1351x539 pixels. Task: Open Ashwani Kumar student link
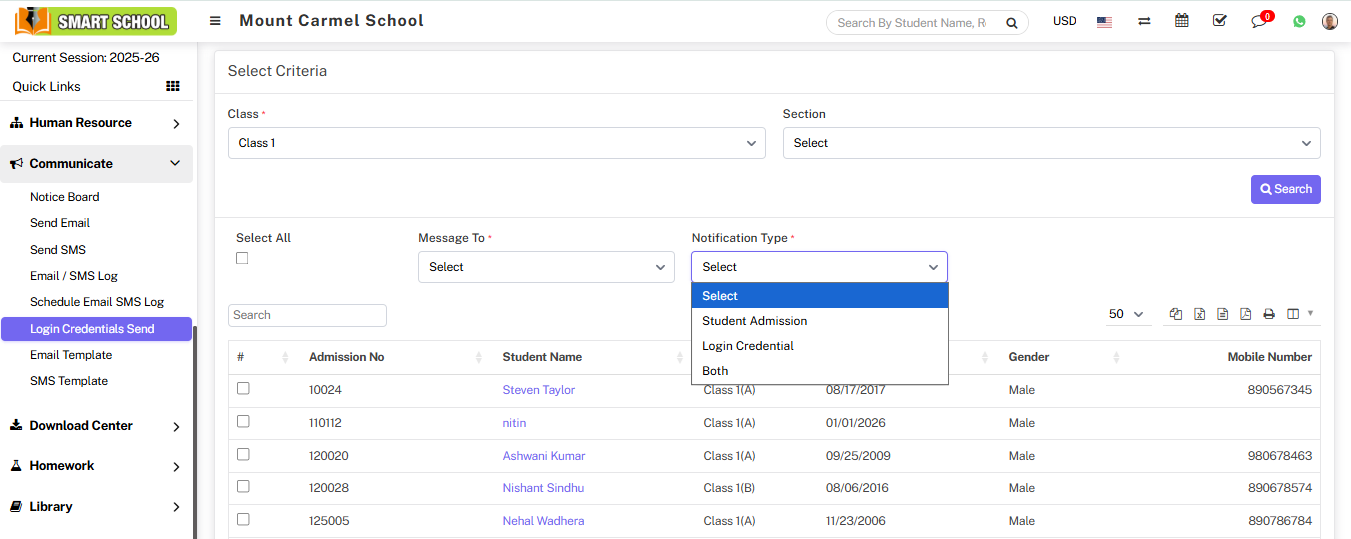pos(544,456)
